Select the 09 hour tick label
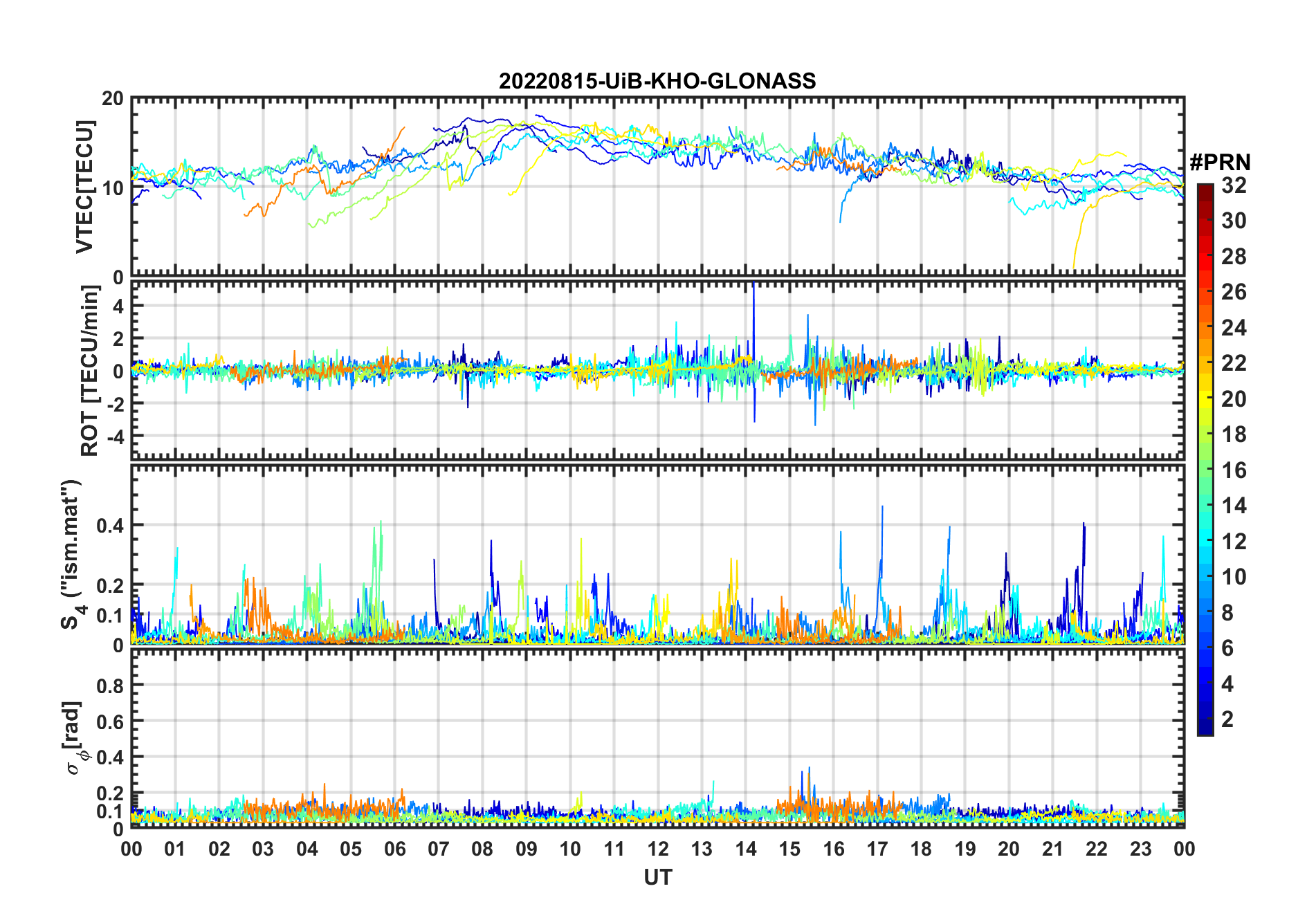Viewport: 1316px width, 920px height. pos(527,849)
